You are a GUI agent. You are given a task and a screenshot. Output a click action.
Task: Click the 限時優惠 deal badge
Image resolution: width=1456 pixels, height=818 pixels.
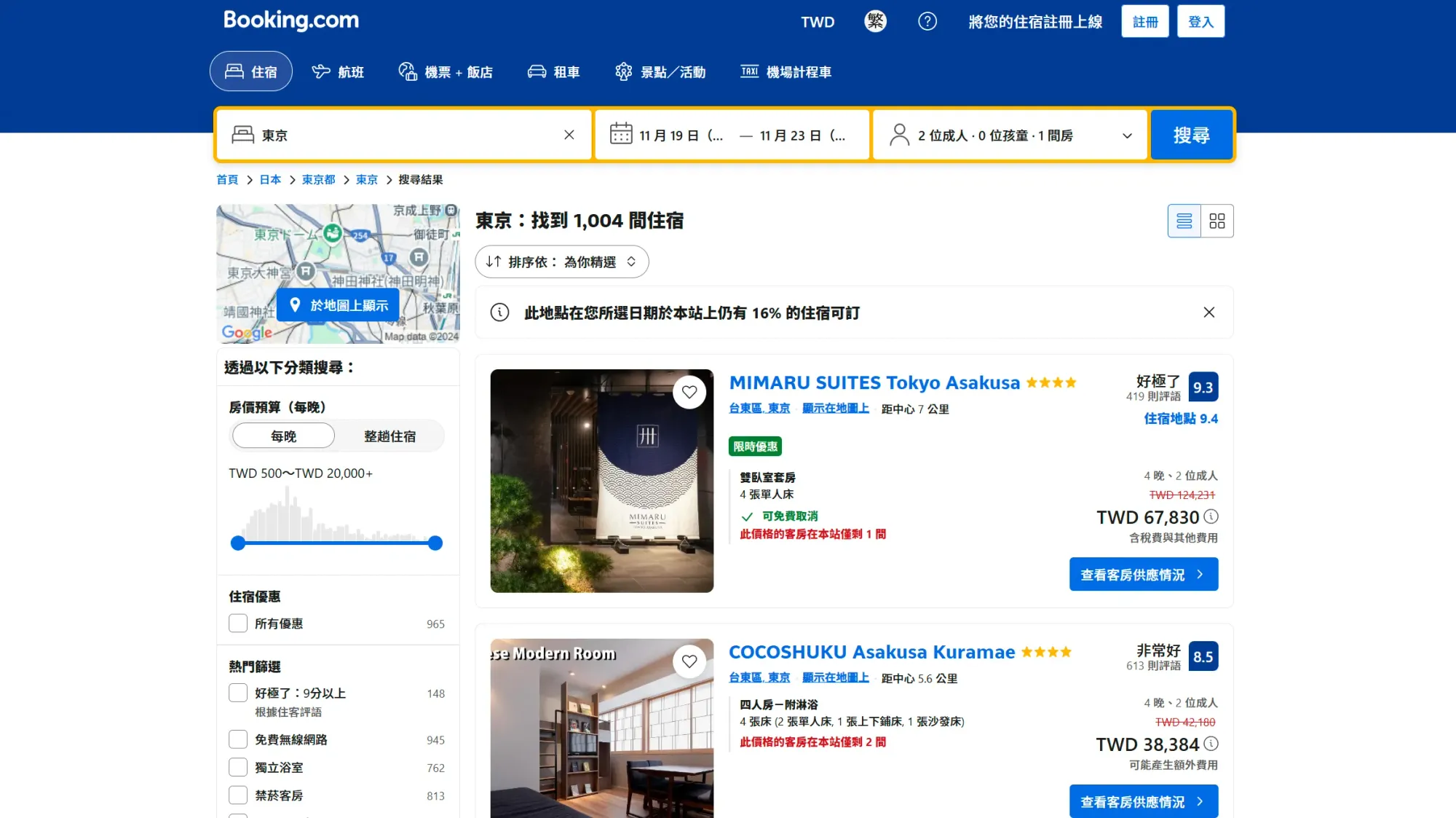point(755,447)
